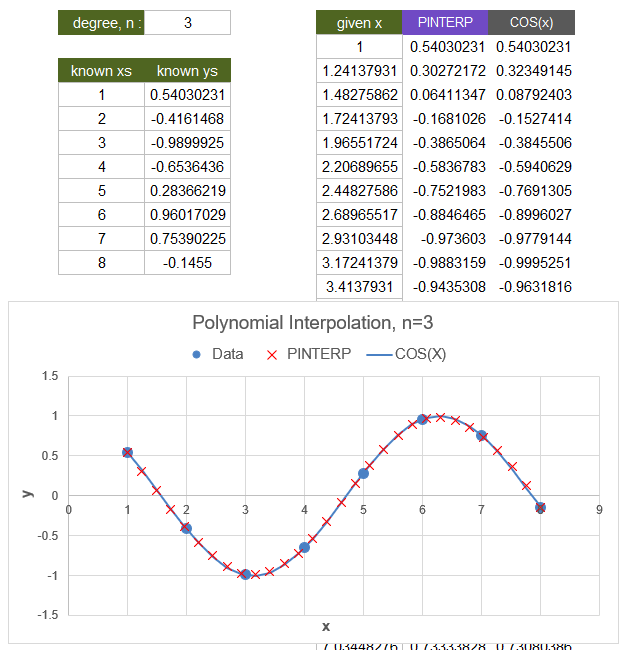Select the degree n value cell containing 3
Viewport: 626px width, 650px height.
(187, 22)
